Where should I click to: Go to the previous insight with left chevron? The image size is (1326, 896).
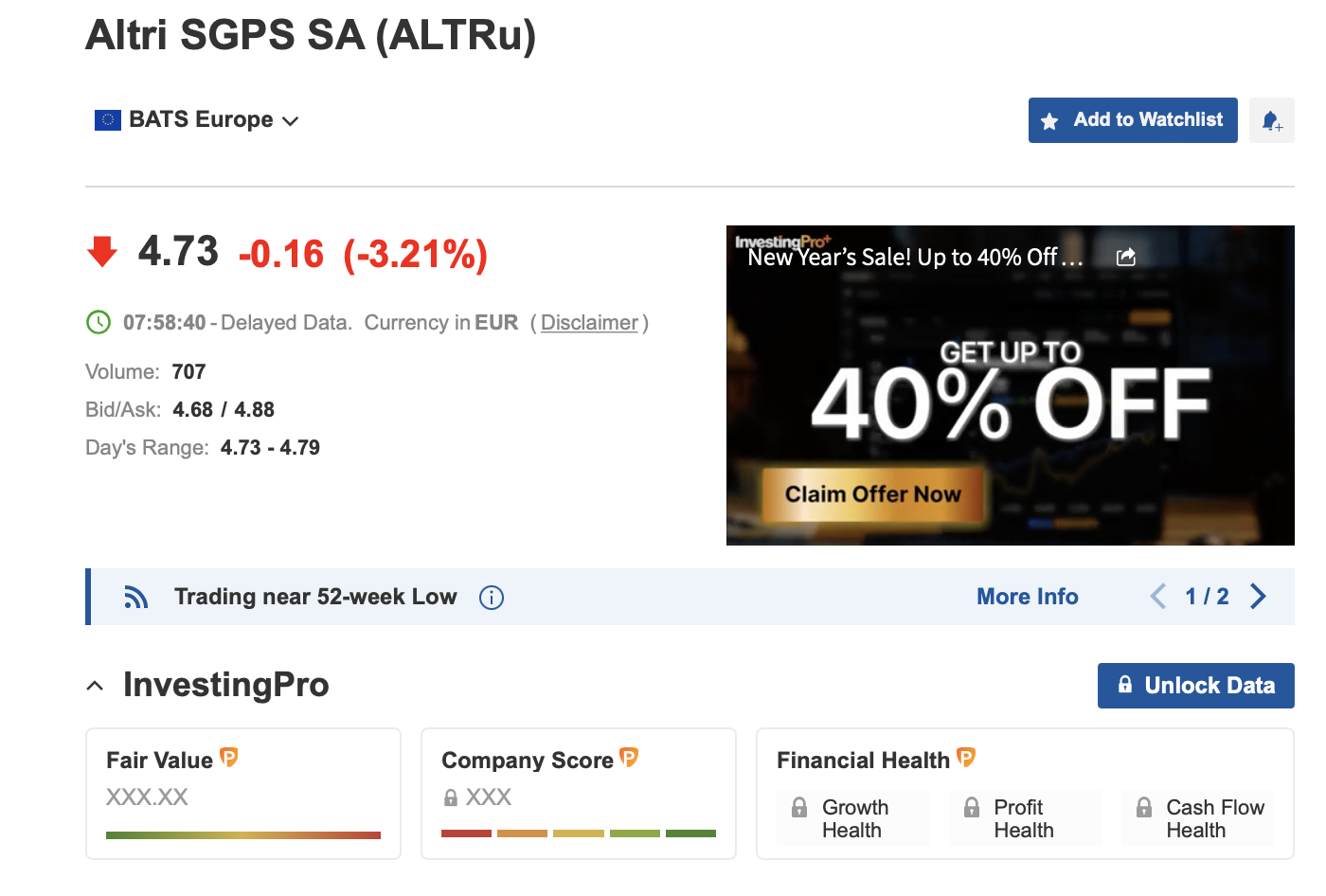tap(1157, 597)
